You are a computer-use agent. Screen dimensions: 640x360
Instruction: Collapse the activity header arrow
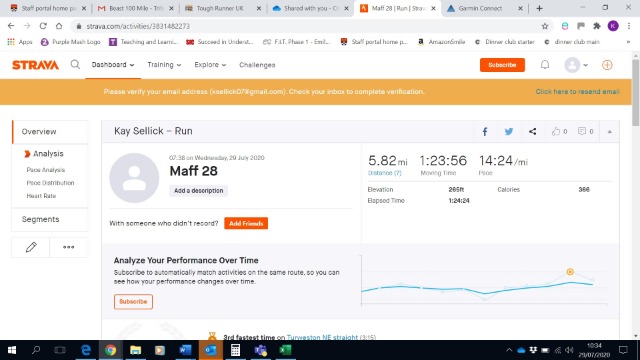pyautogui.click(x=609, y=131)
